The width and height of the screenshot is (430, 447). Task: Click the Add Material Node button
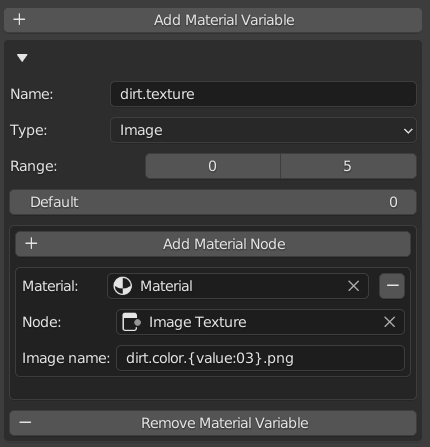(213, 244)
